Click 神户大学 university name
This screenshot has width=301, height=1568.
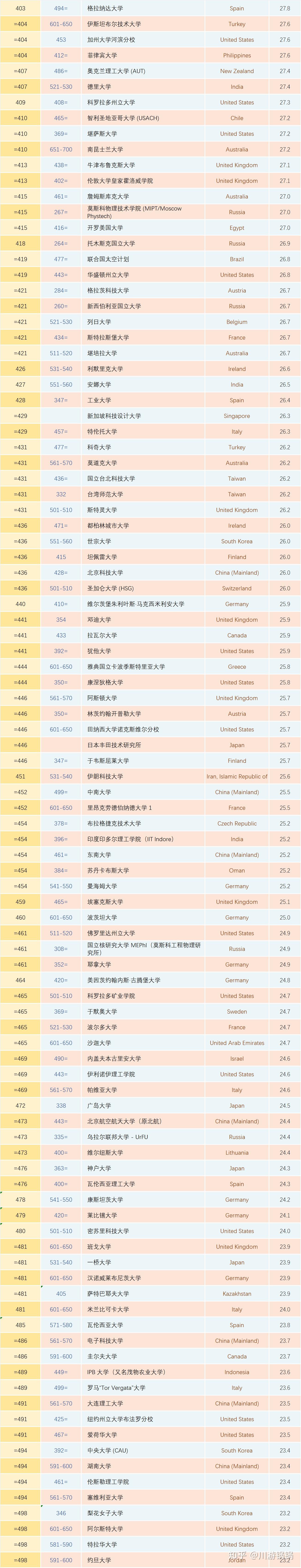(99, 1169)
